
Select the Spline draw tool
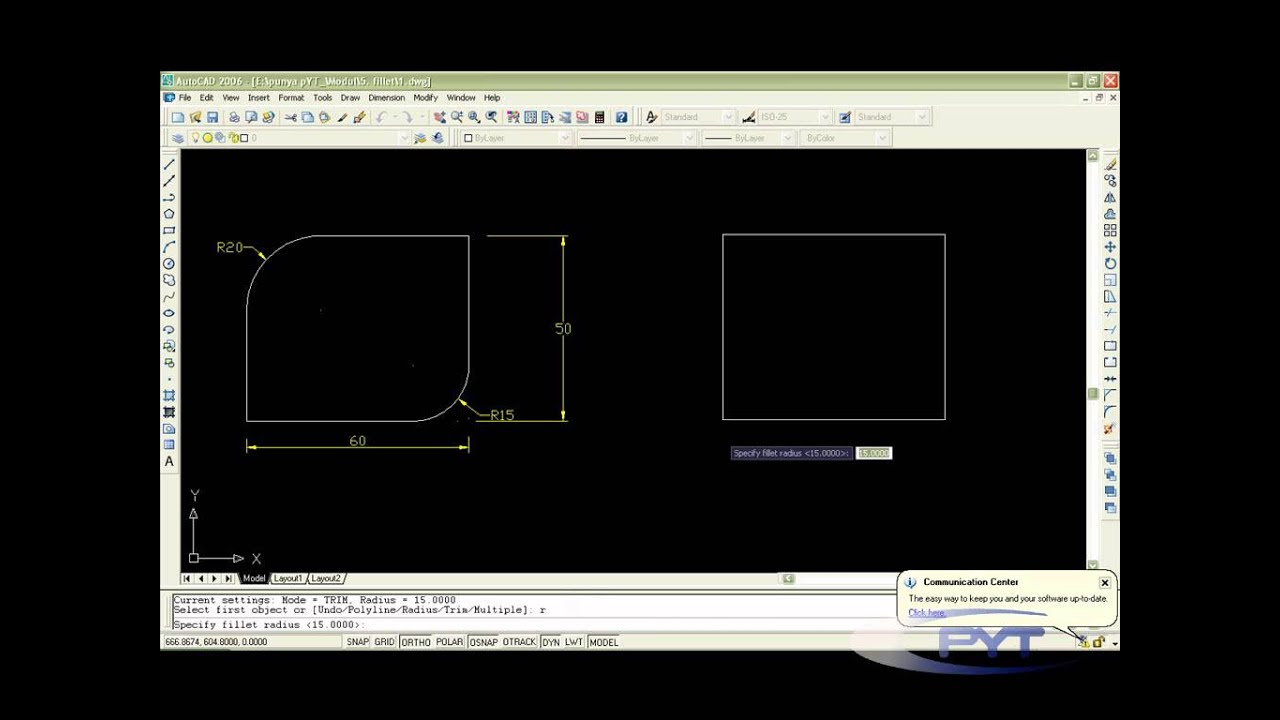pyautogui.click(x=169, y=296)
